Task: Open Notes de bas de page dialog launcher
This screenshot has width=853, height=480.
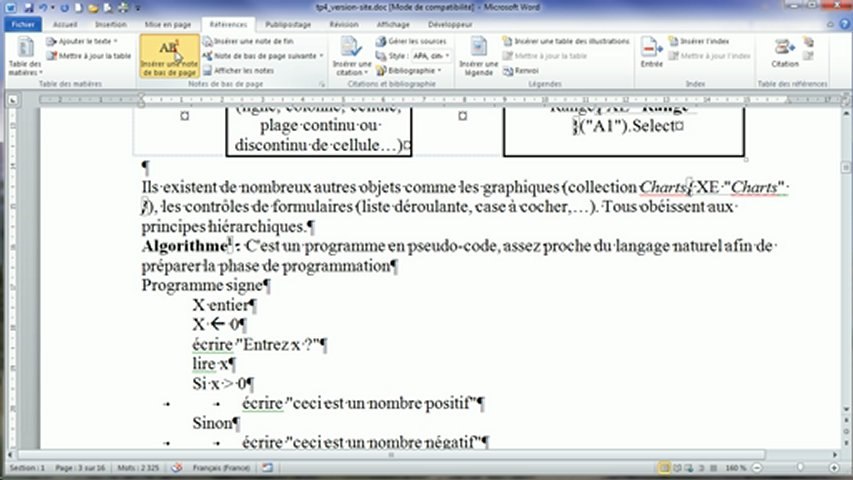Action: click(x=322, y=84)
